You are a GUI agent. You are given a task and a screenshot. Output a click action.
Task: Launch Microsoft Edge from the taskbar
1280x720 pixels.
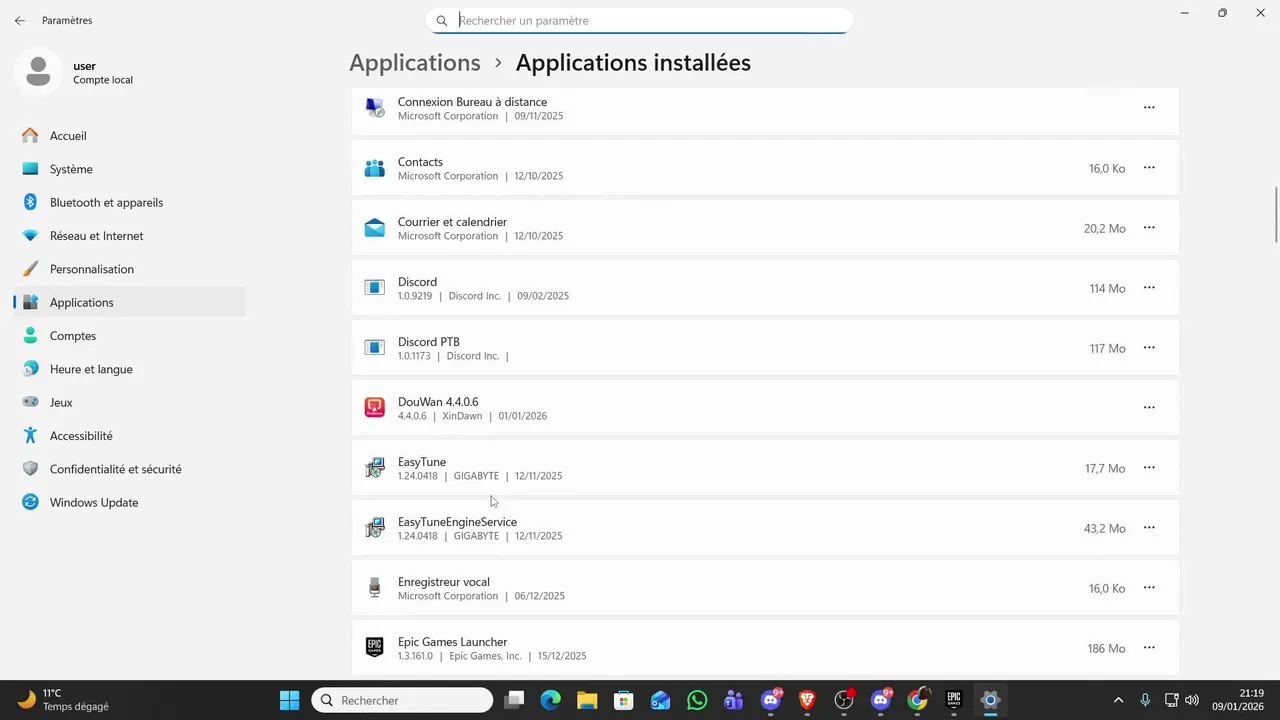pyautogui.click(x=551, y=700)
